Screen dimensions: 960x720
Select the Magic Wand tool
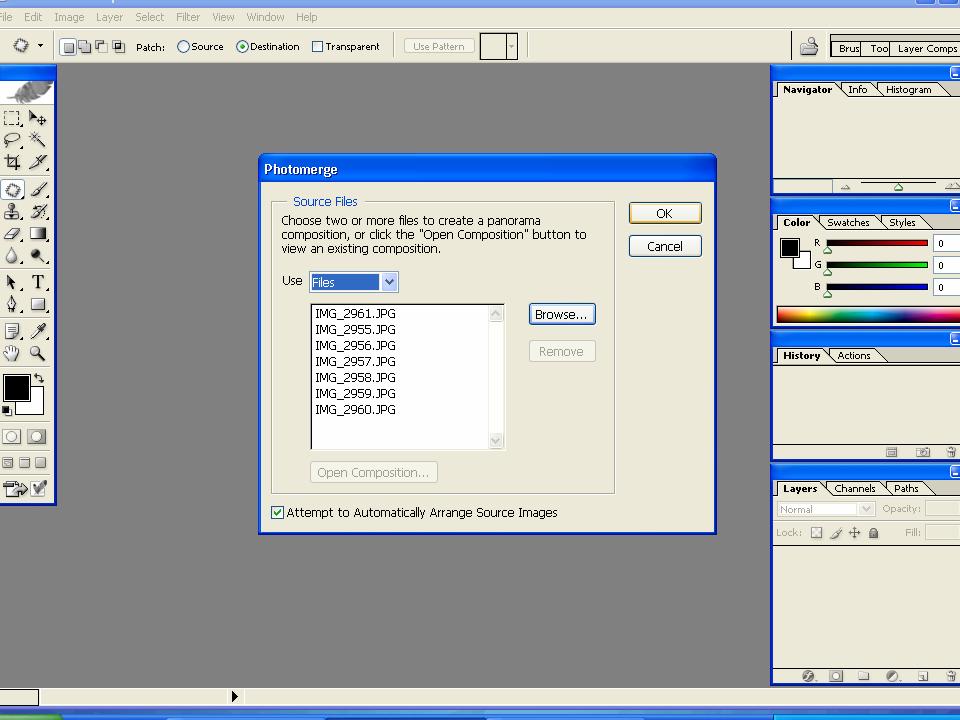[x=37, y=140]
